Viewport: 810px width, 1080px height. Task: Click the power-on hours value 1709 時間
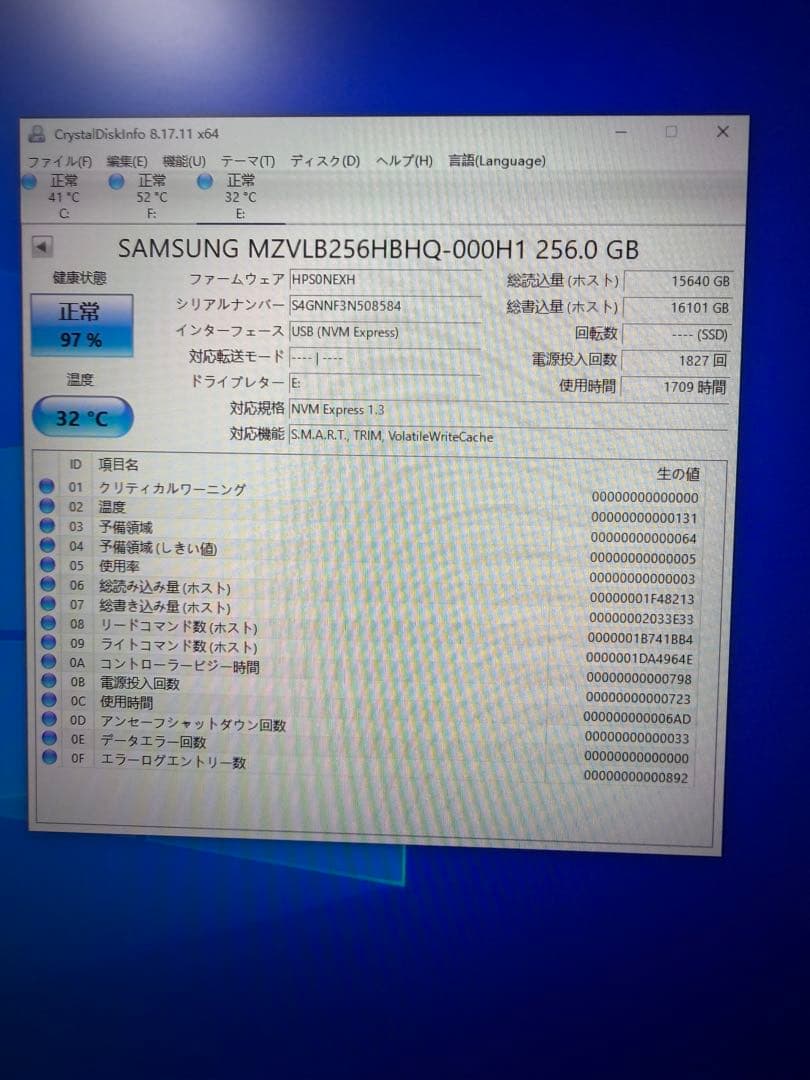pyautogui.click(x=674, y=387)
